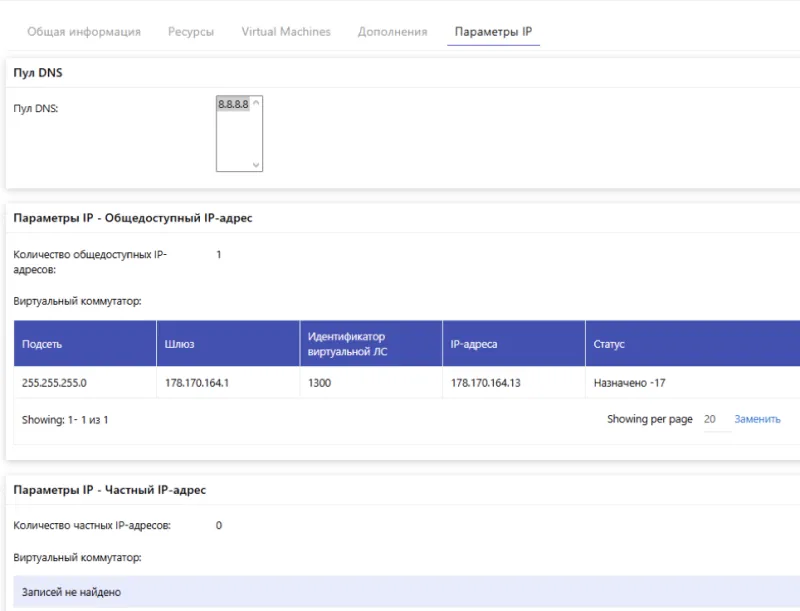Switch to the Ресурсы tab

(x=191, y=32)
